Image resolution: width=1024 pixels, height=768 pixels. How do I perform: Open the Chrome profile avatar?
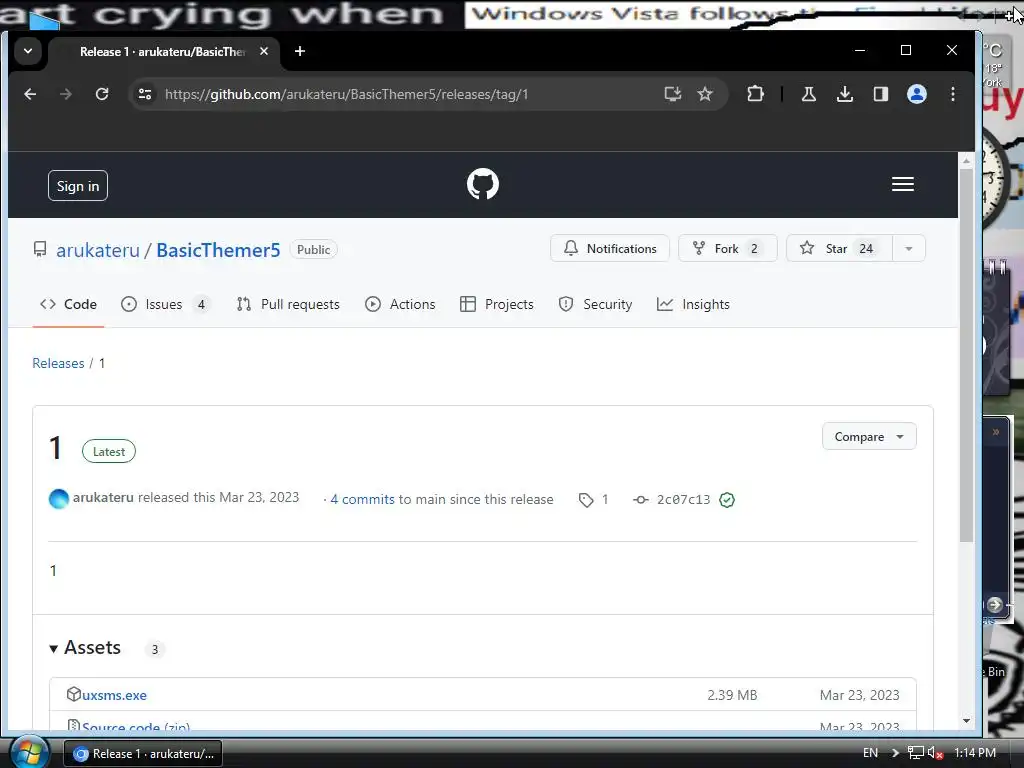click(x=917, y=94)
